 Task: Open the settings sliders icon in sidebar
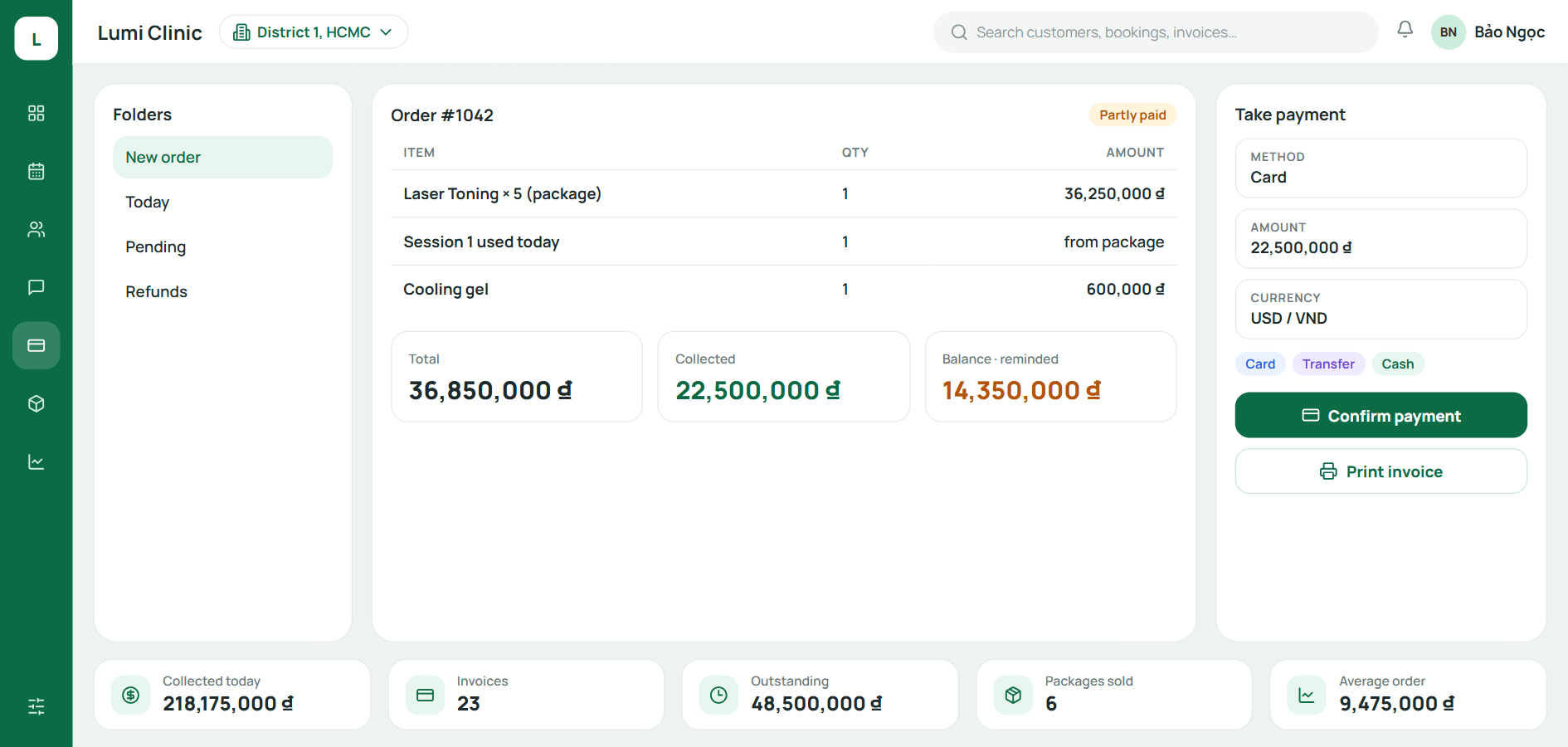tap(36, 706)
